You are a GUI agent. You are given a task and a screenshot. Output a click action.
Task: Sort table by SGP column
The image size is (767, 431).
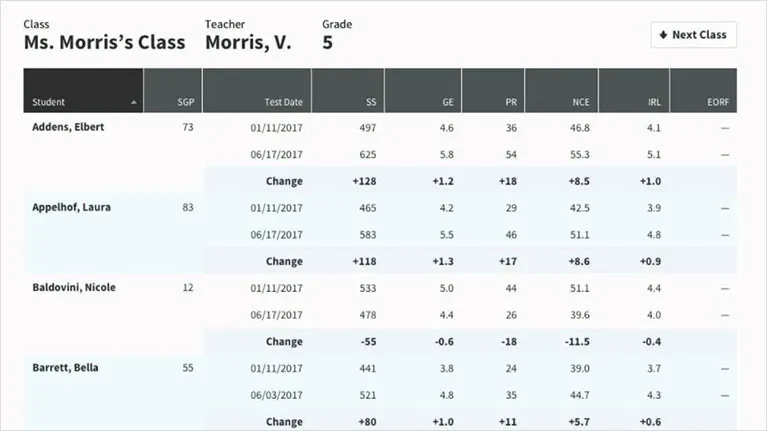173,91
